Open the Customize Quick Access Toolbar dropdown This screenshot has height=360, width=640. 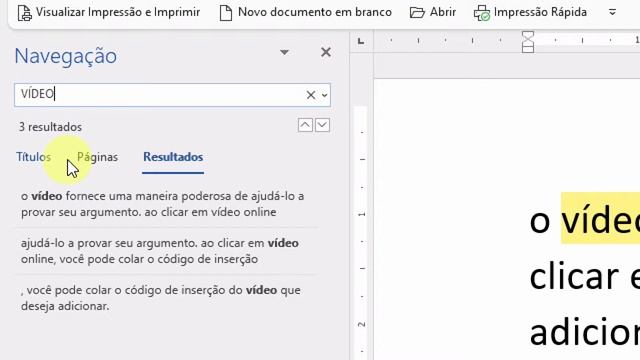point(612,12)
